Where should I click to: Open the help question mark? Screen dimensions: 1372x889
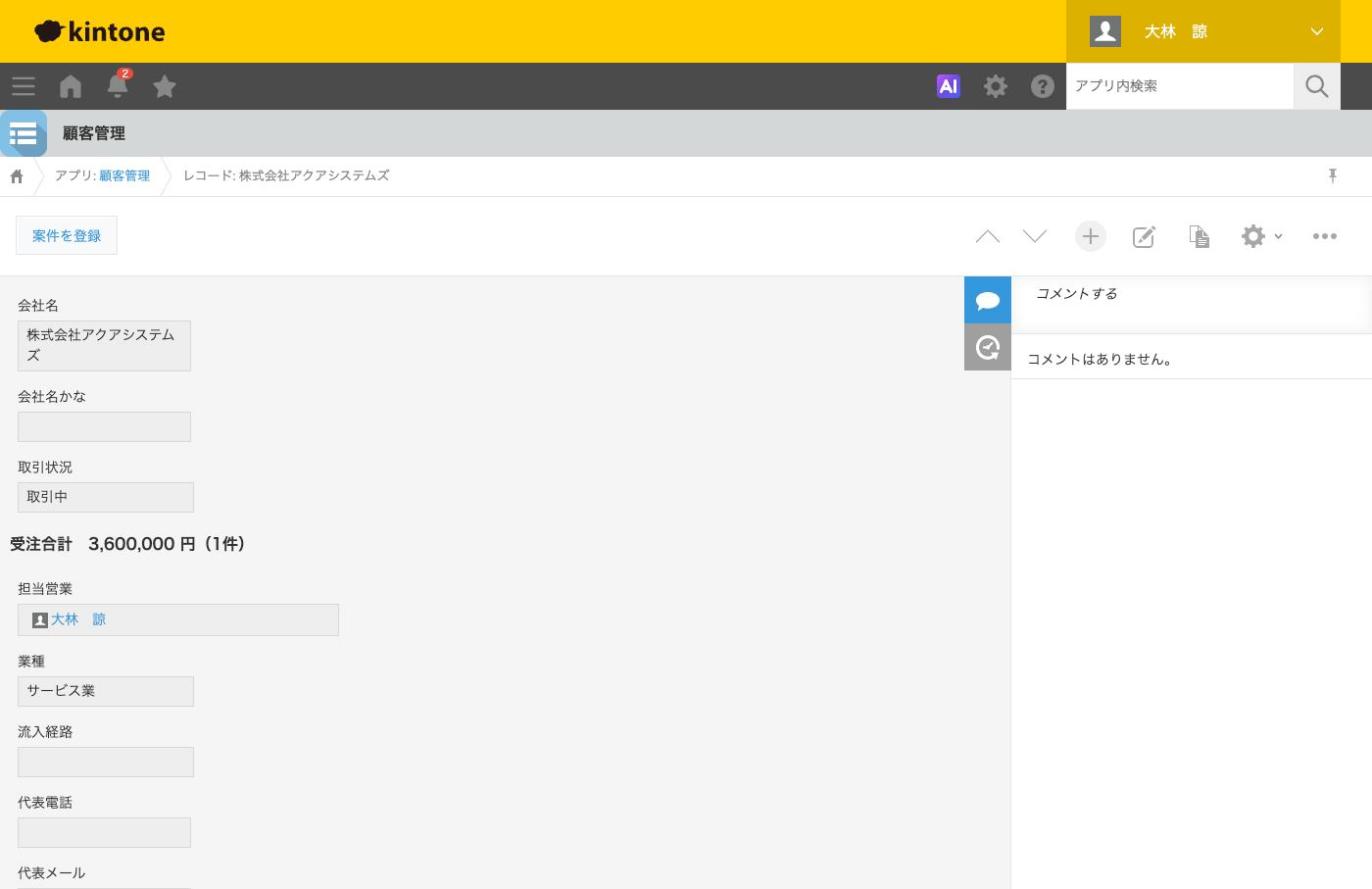[1042, 87]
